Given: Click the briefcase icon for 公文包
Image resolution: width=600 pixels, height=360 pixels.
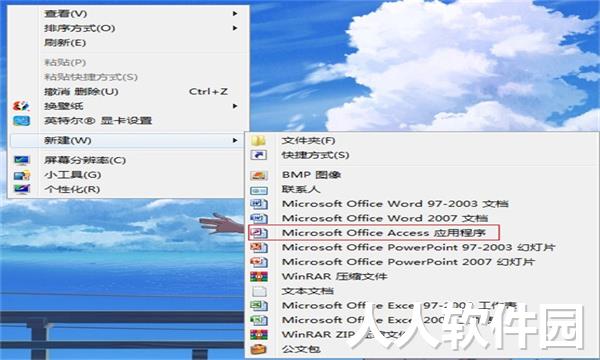Looking at the screenshot, I should click(258, 349).
